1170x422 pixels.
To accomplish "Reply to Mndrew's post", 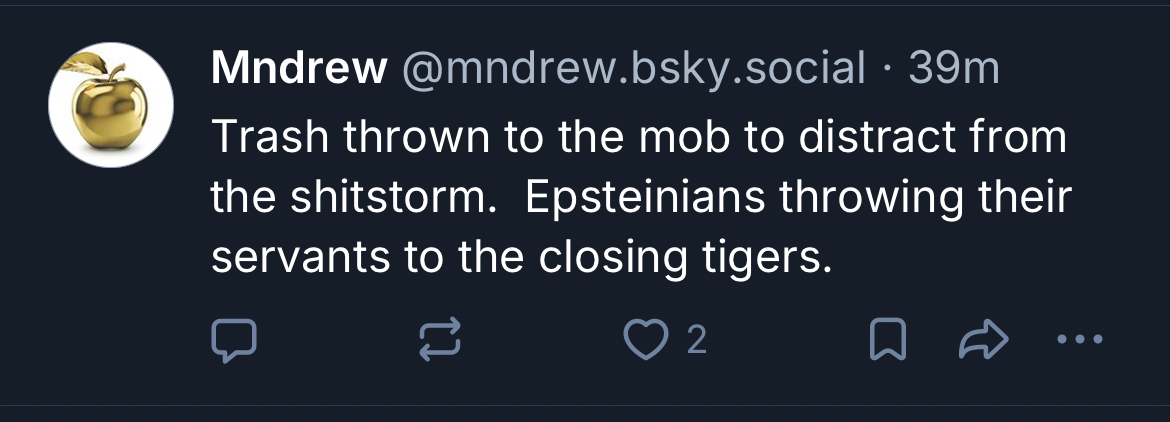I will click(234, 342).
